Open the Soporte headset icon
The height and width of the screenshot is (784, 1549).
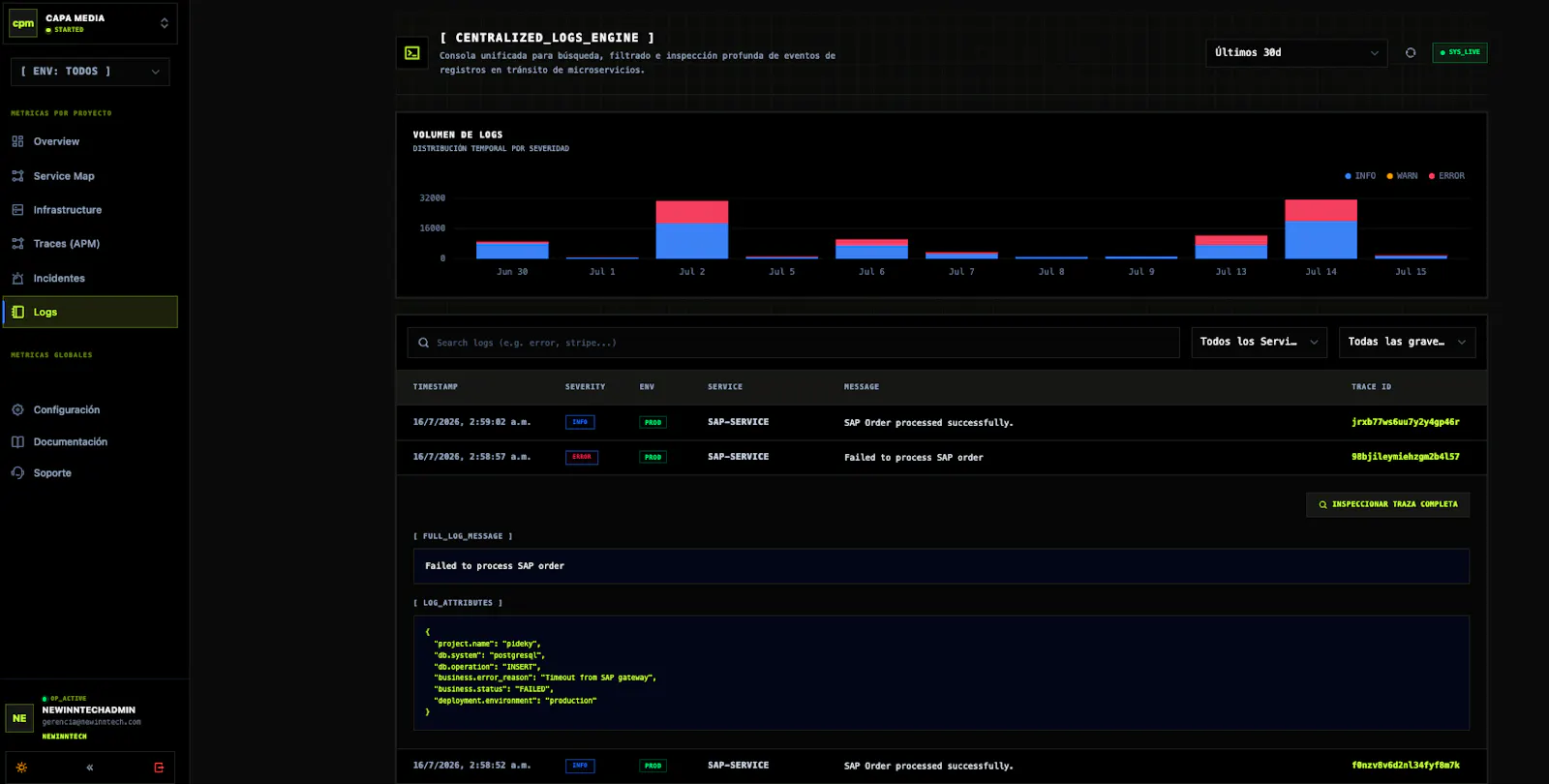click(x=17, y=473)
